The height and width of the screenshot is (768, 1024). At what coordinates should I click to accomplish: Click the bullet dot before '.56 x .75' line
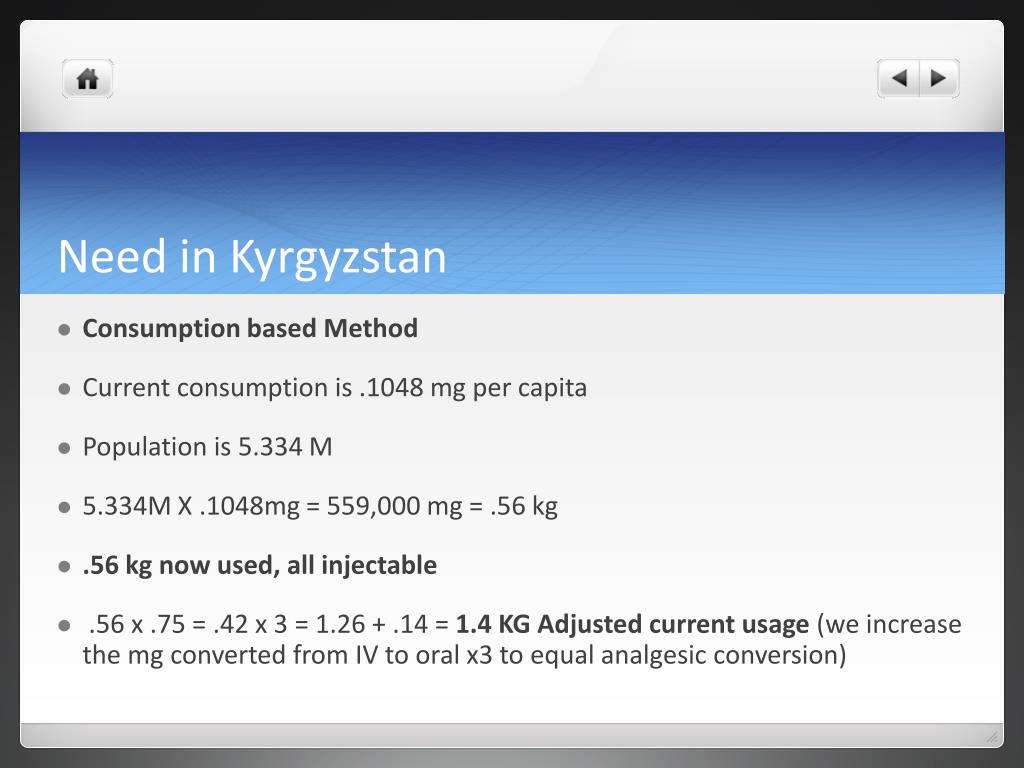64,626
